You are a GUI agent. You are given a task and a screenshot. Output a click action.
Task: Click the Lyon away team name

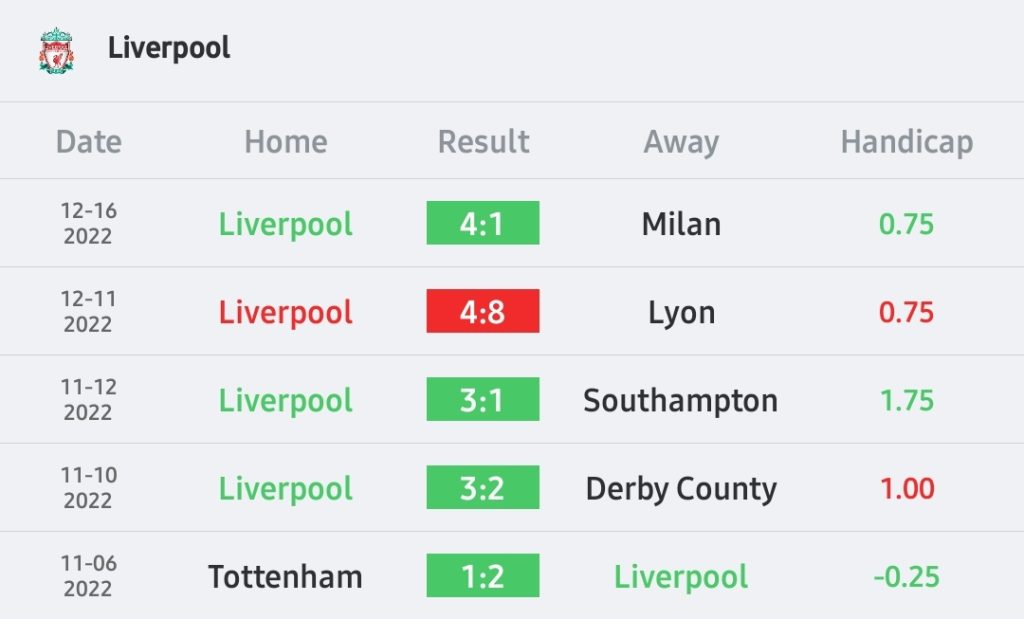coord(681,313)
